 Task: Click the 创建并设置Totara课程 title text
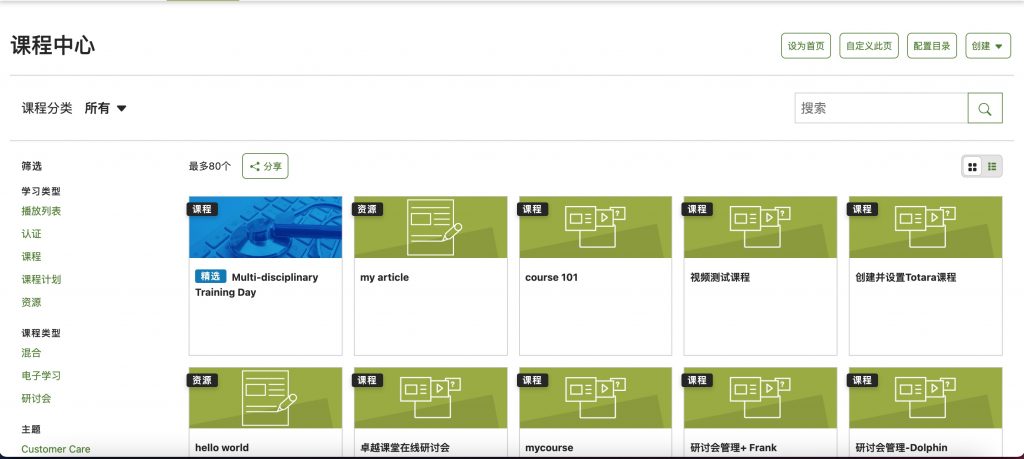[906, 277]
